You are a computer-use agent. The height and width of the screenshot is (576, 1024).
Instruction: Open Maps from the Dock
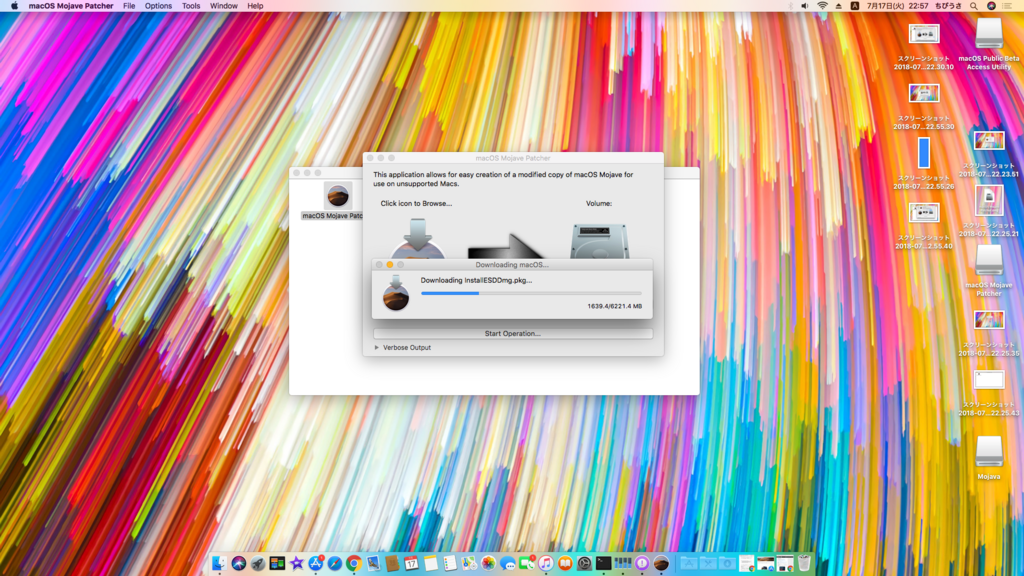469,563
